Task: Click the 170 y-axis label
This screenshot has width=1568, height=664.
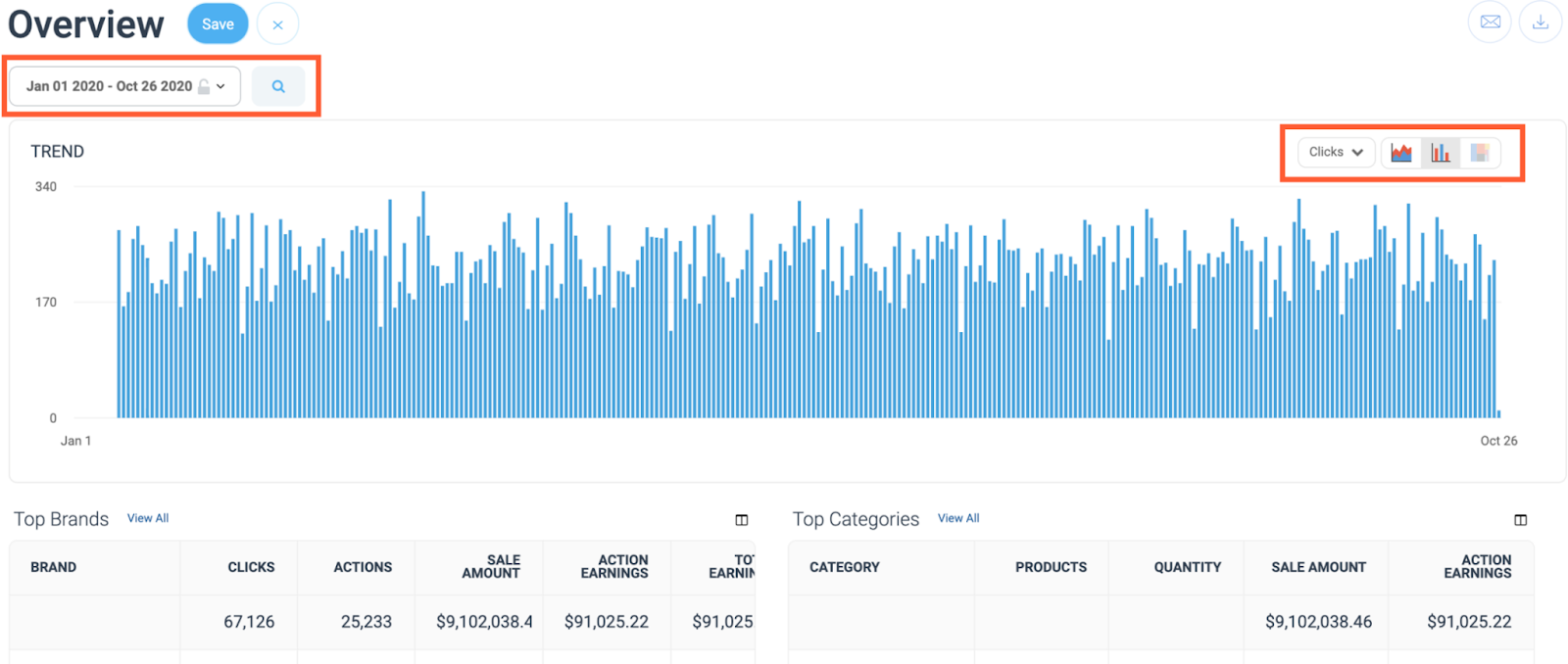Action: click(46, 303)
